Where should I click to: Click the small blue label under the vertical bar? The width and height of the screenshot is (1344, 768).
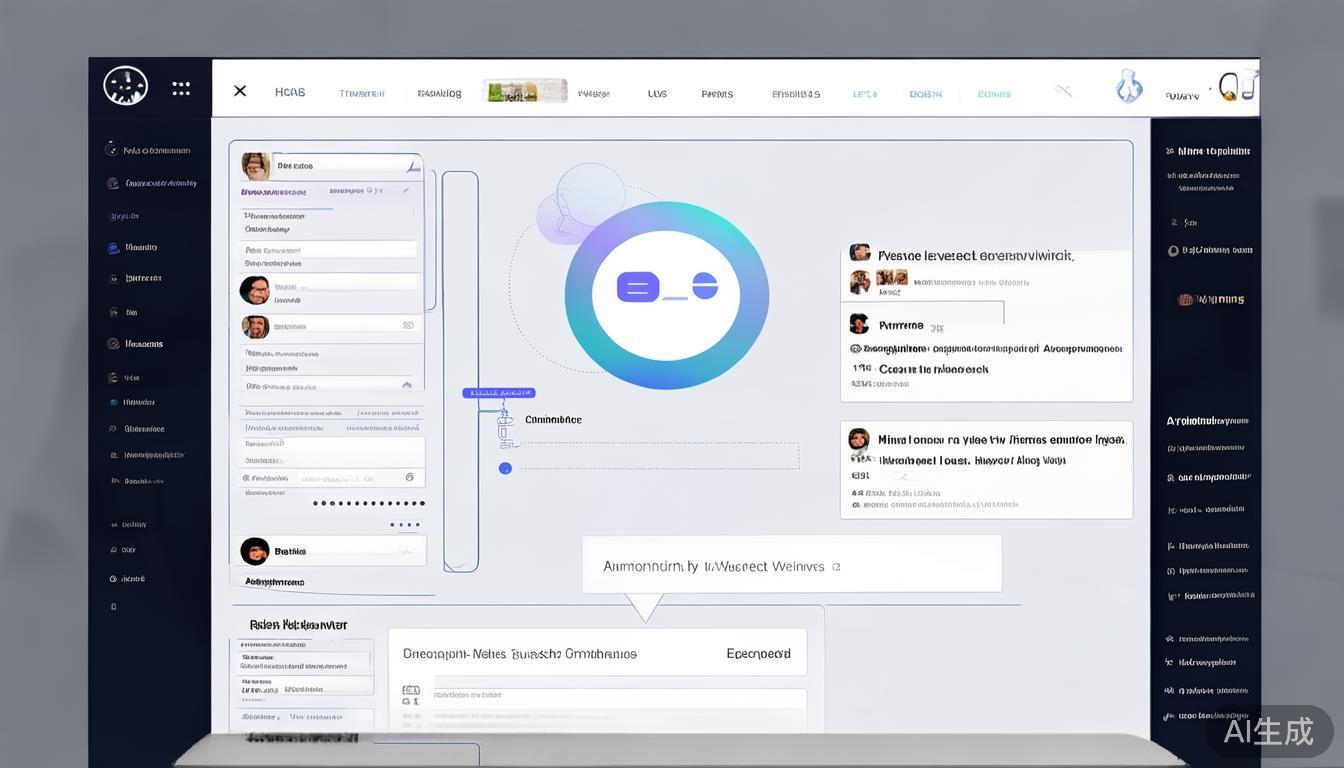(x=498, y=393)
